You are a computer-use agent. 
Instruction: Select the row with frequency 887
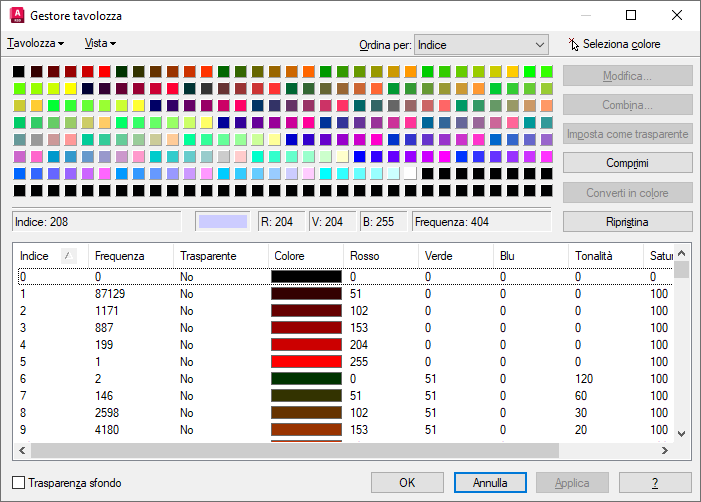345,328
